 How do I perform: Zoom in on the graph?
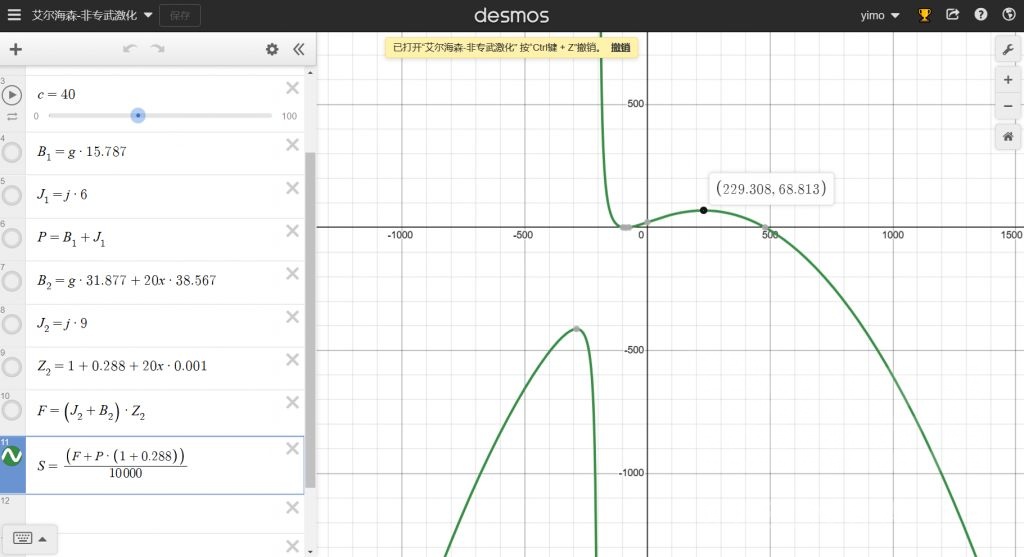tap(1008, 80)
